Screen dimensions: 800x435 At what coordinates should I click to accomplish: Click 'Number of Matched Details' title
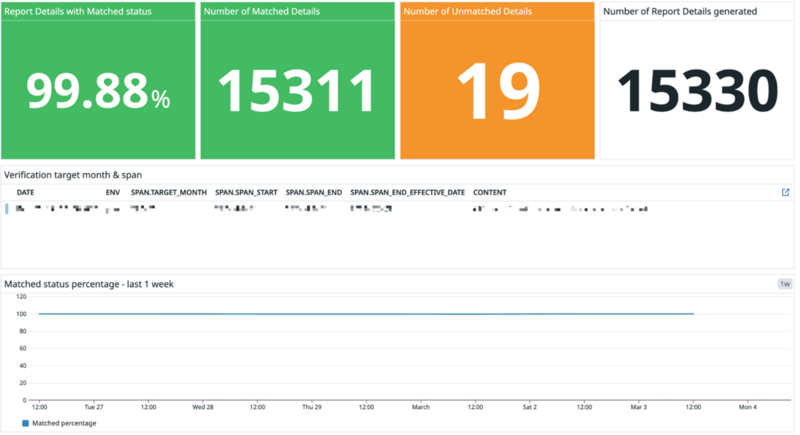(x=262, y=11)
